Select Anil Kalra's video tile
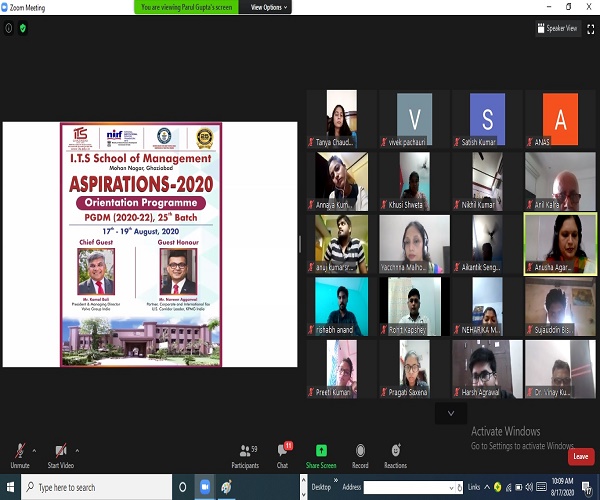 560,181
